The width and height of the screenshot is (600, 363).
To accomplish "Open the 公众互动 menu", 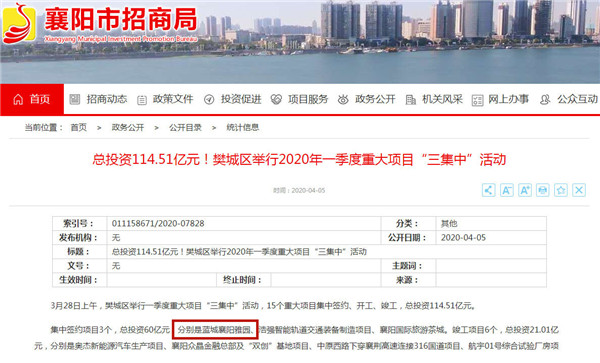I will tap(568, 99).
